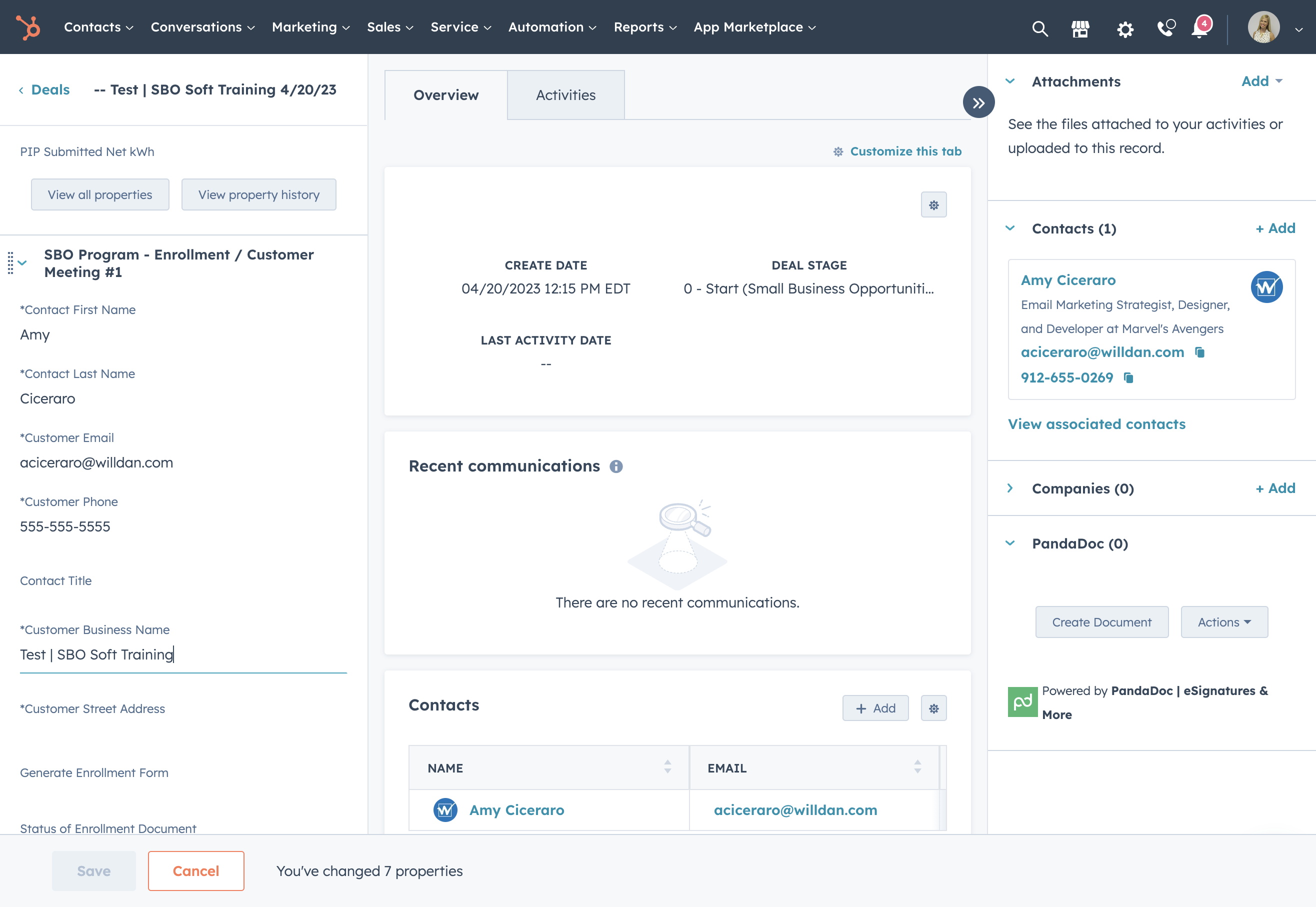
Task: Select the Overview tab
Action: (445, 95)
